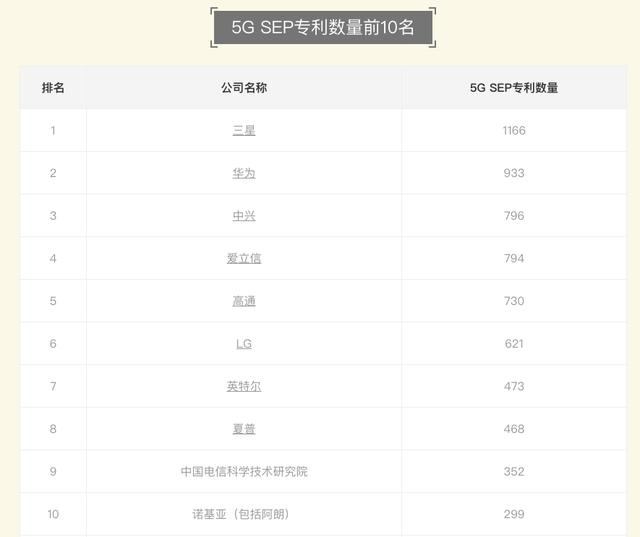This screenshot has width=640, height=537.
Task: Select the 730 patent count cell
Action: point(514,301)
